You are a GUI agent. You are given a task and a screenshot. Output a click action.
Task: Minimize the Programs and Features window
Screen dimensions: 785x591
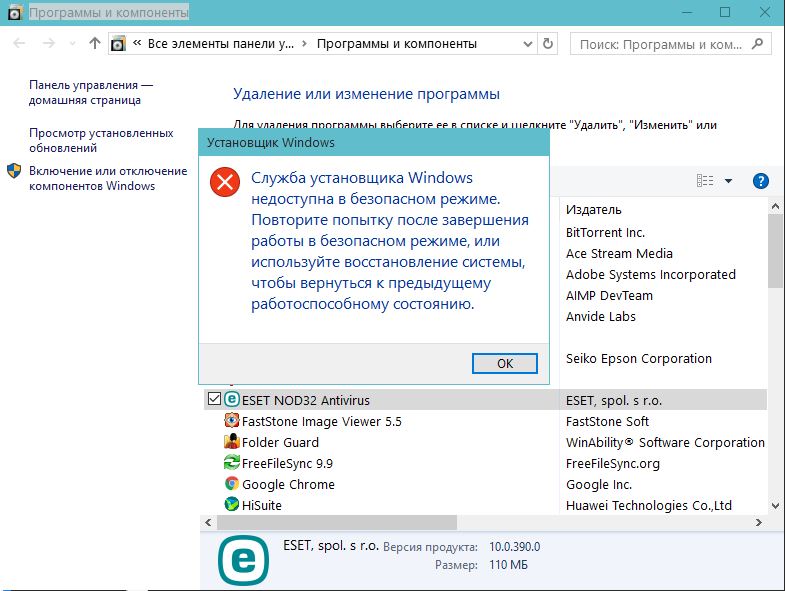[687, 13]
